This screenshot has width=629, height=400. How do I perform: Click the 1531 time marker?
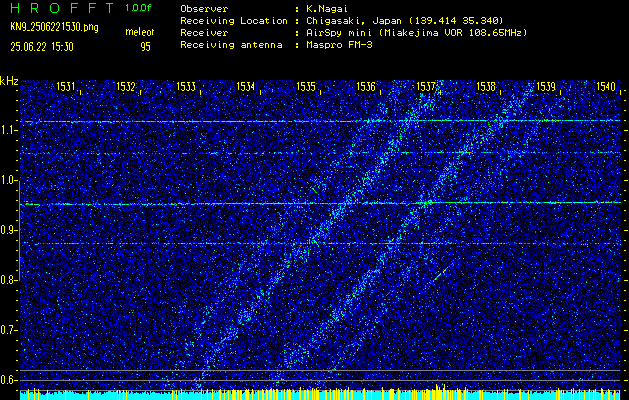point(65,86)
